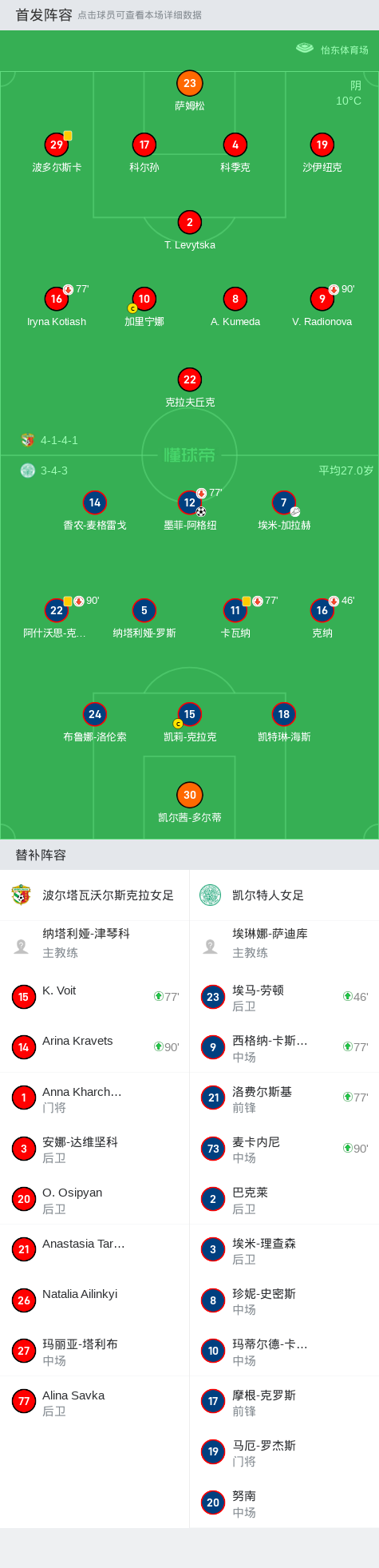Open 波尔塔瓦沃尔斯克拉女足 team crest

pos(22,895)
